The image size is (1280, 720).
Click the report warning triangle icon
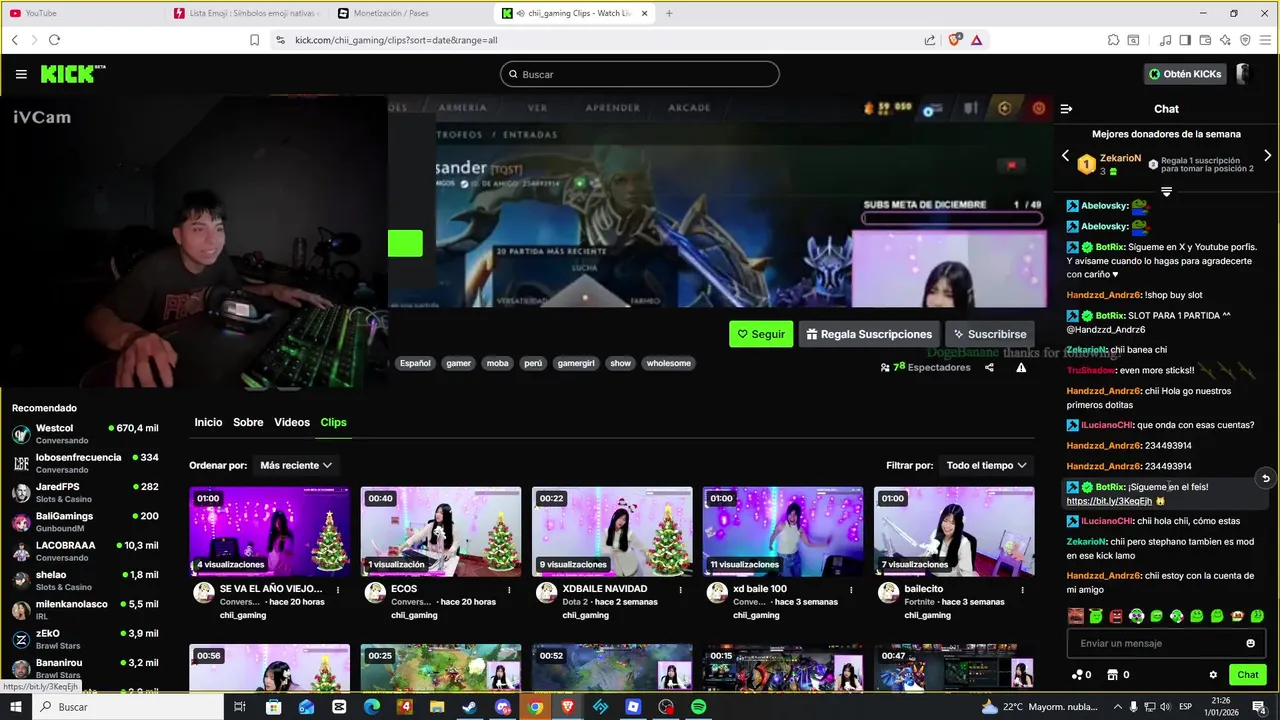click(x=1021, y=367)
